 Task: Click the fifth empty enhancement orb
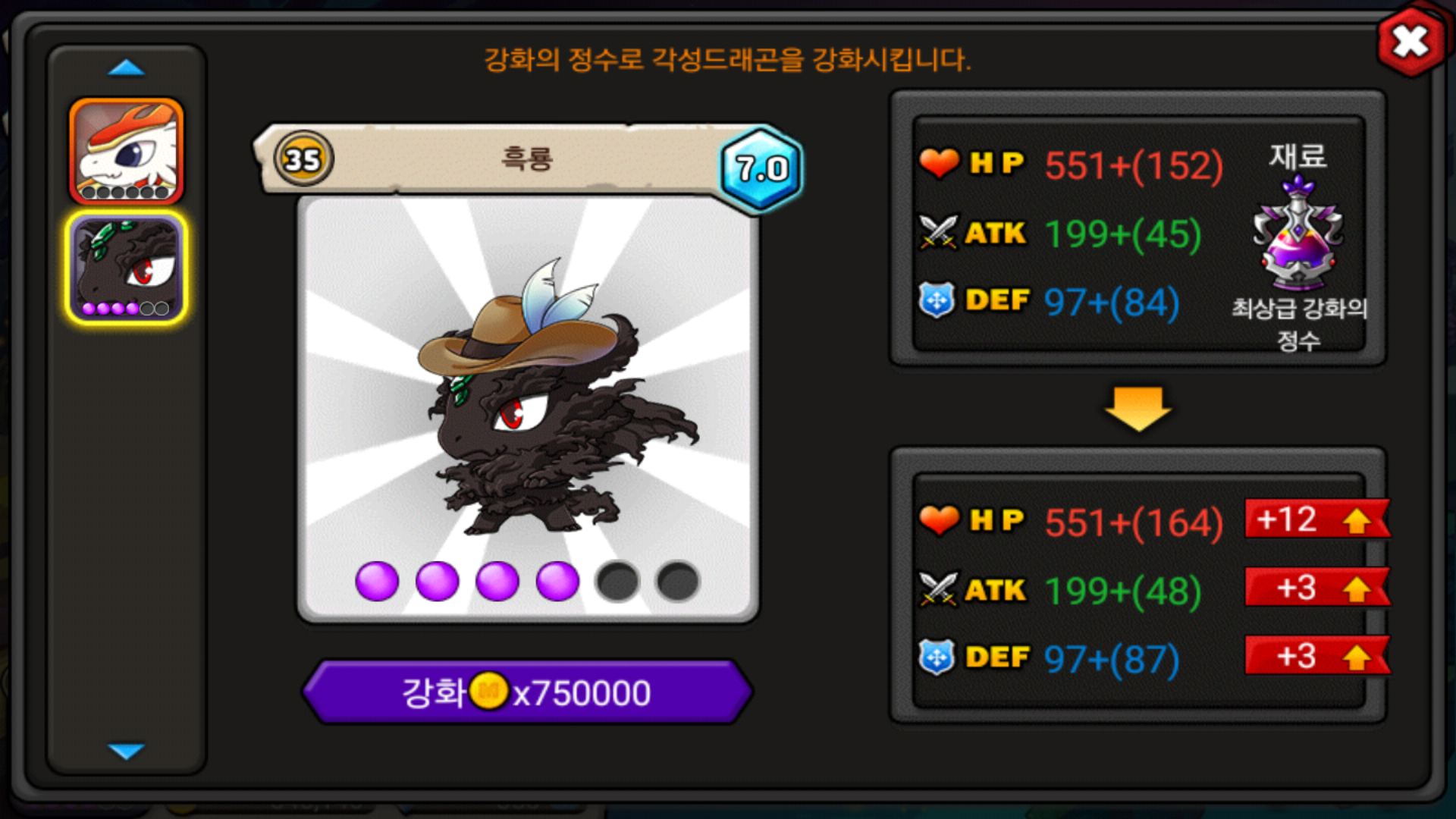[x=617, y=582]
